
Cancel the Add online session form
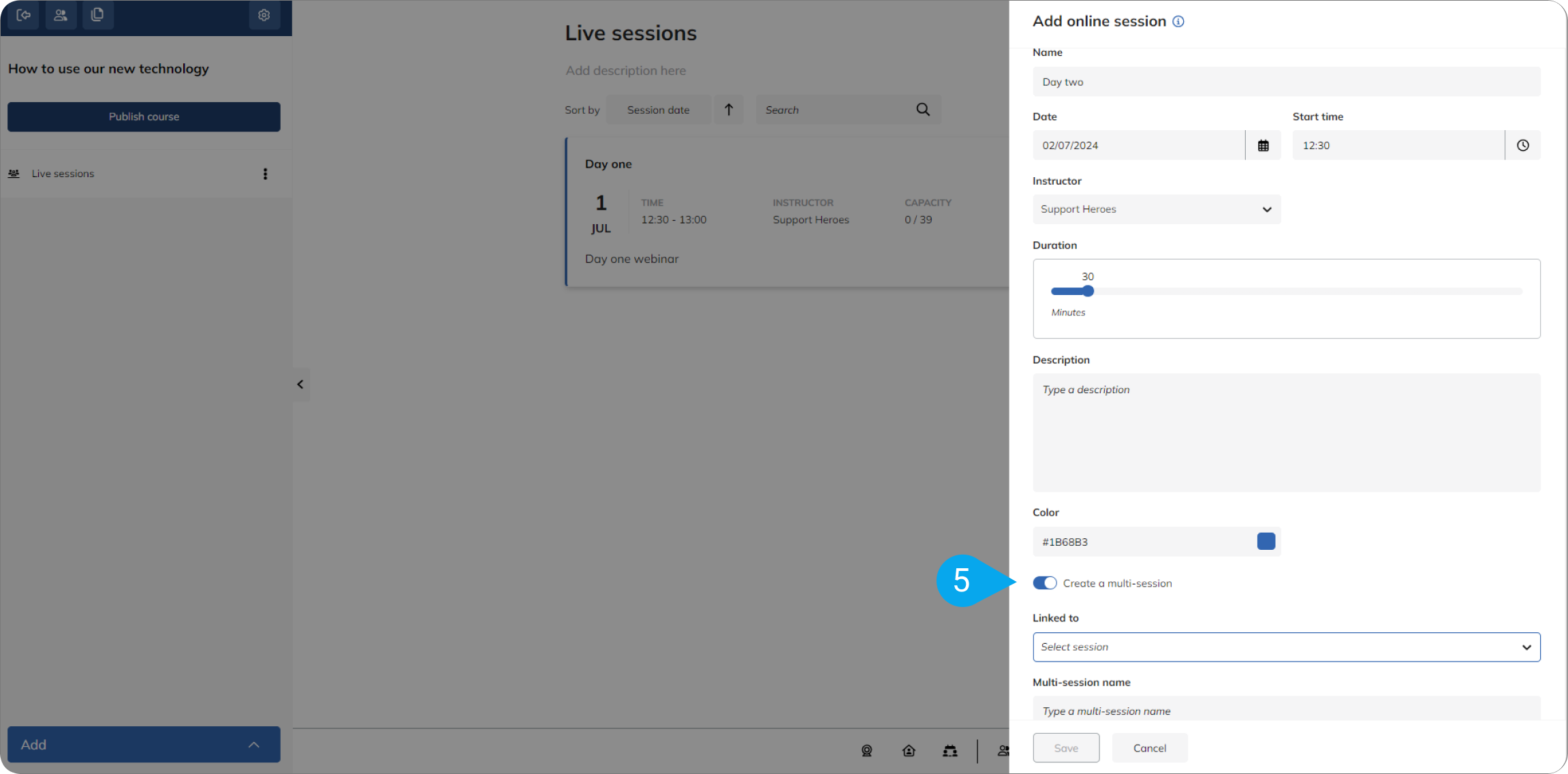pyautogui.click(x=1149, y=747)
